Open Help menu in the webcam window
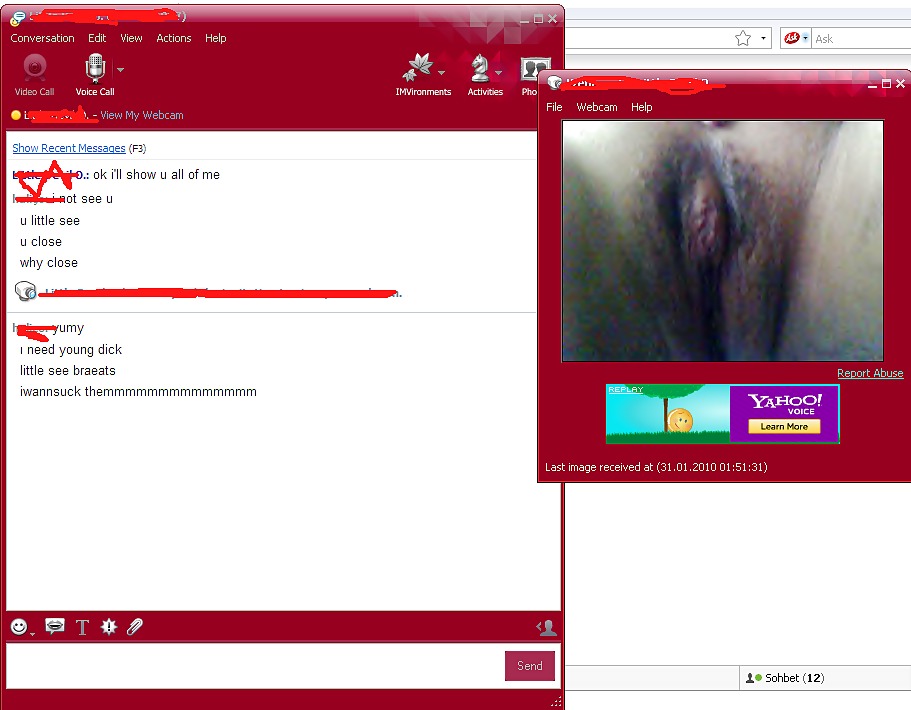This screenshot has height=710, width=911. (x=641, y=107)
